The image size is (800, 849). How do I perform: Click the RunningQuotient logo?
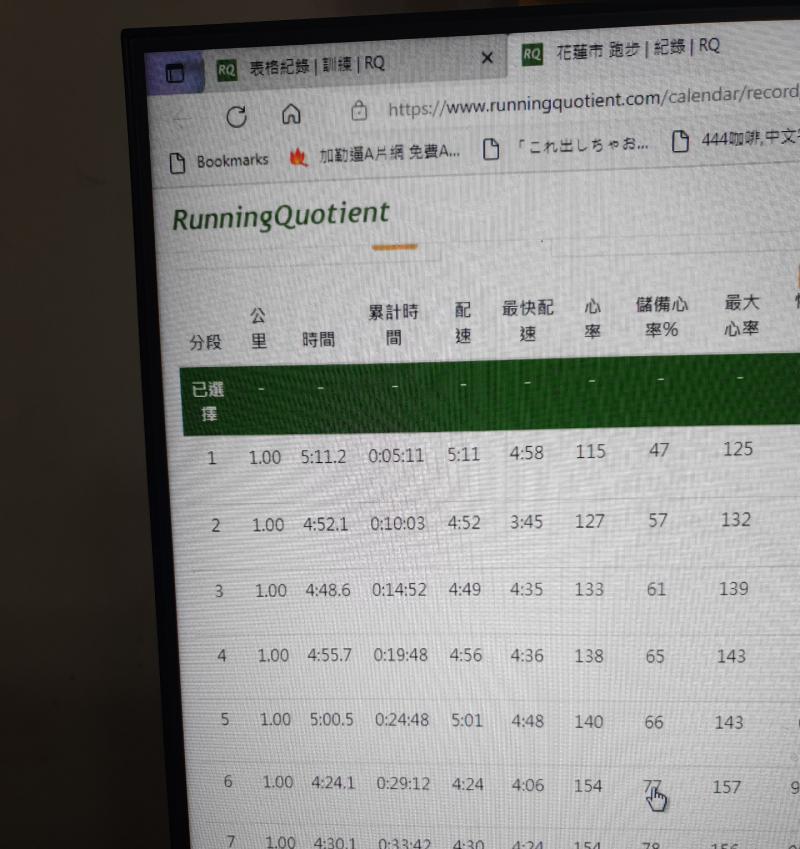tap(280, 215)
